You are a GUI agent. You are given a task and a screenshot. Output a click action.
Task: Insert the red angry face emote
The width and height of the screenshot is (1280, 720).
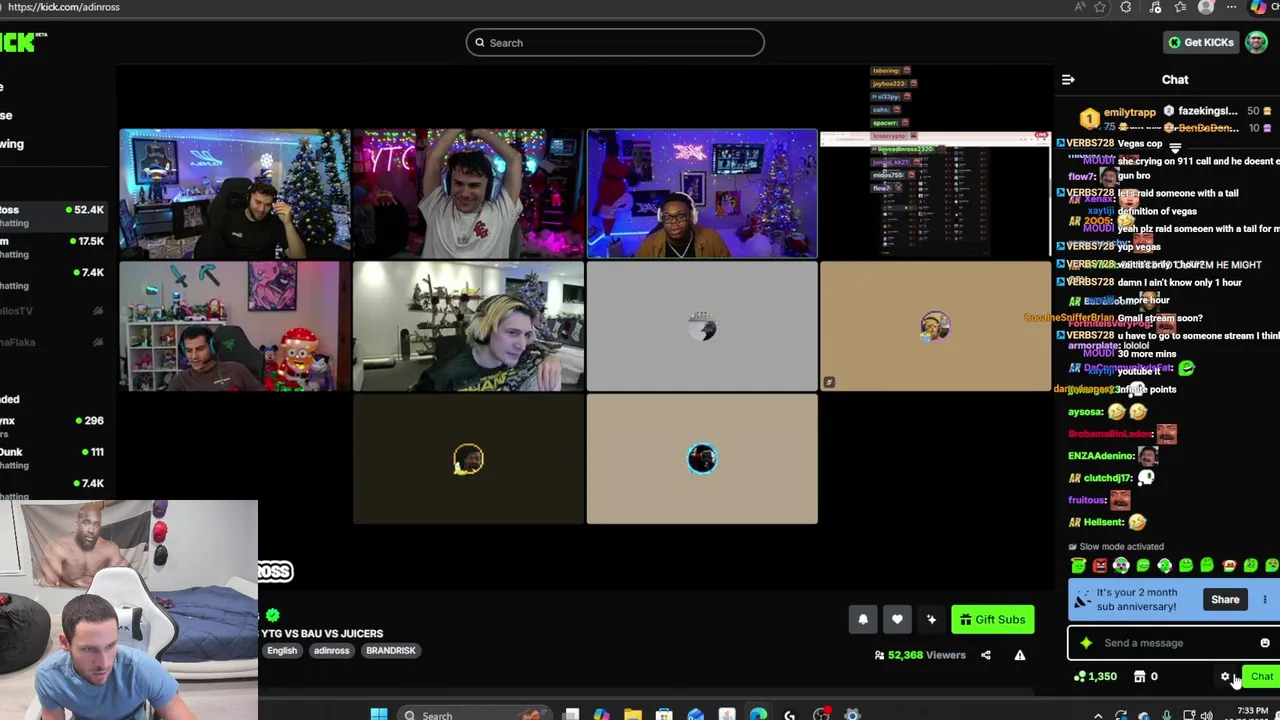point(1100,566)
